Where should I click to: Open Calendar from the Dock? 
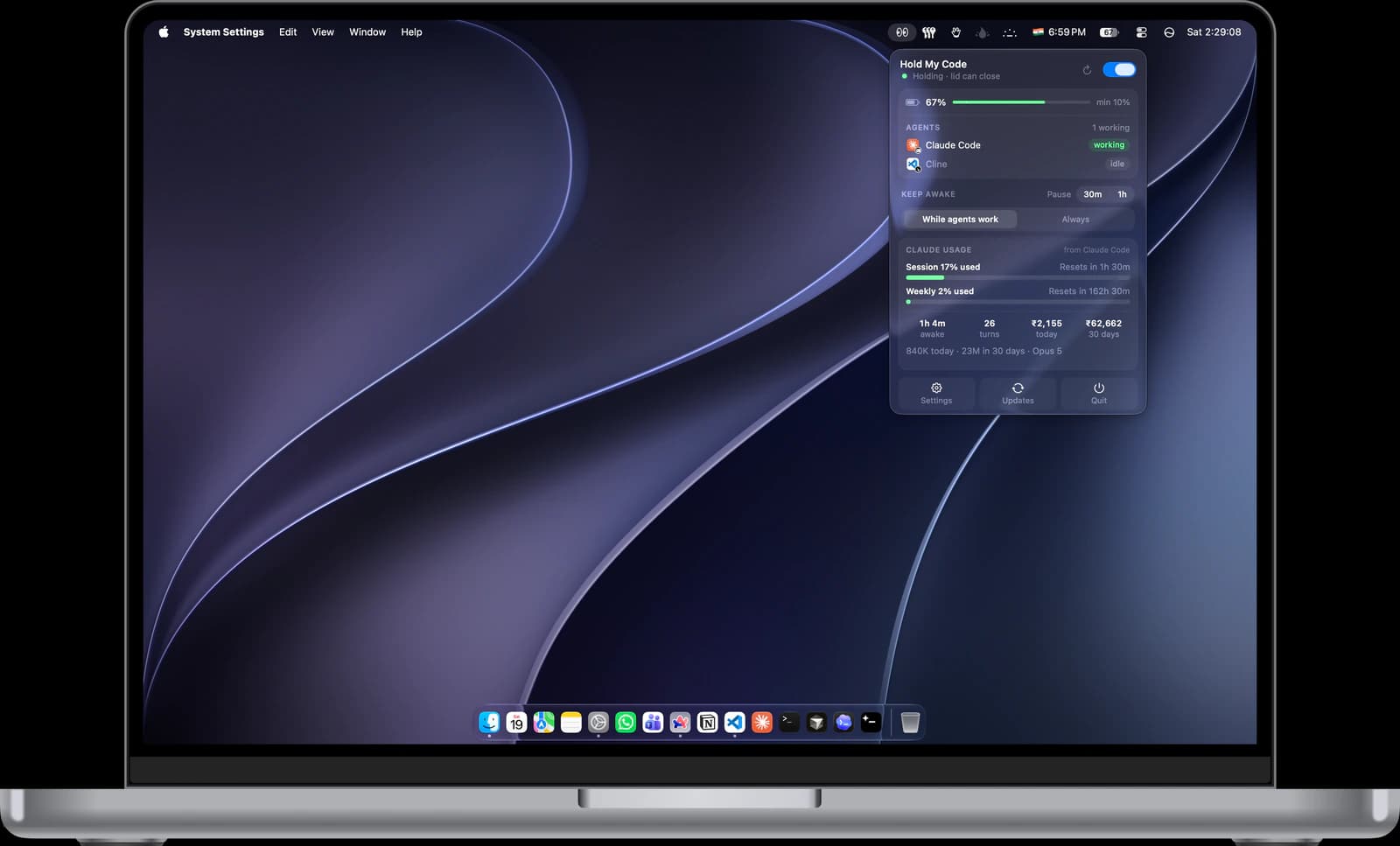click(x=516, y=722)
